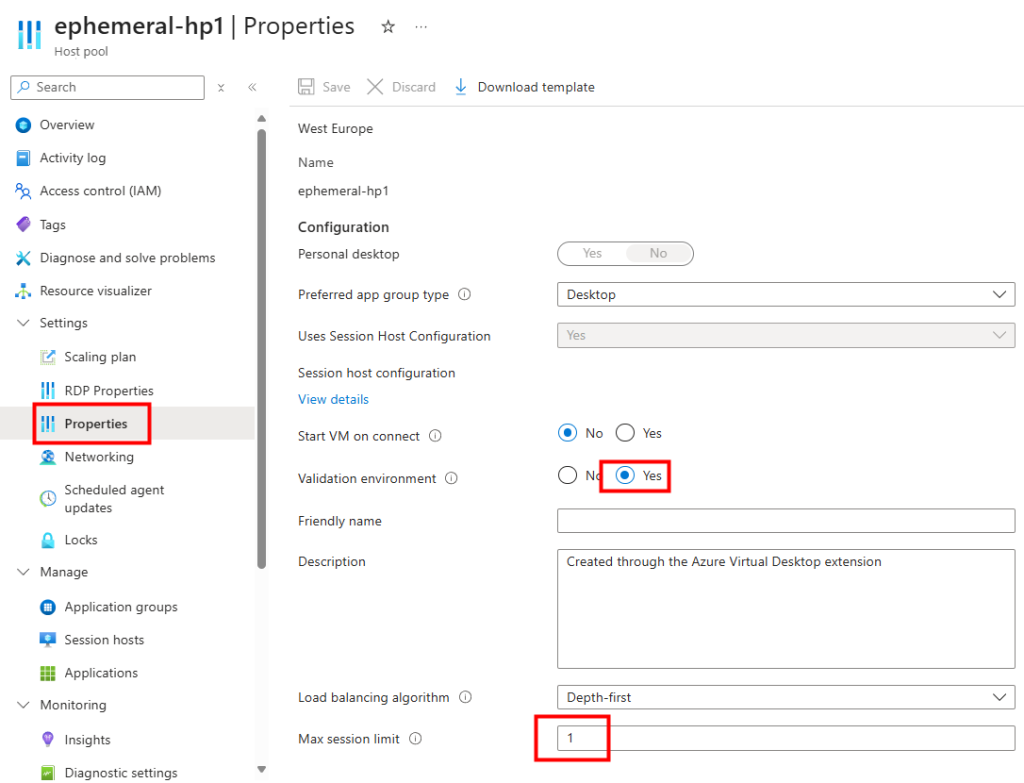
Task: Click the Access control people icon
Action: (x=24, y=191)
